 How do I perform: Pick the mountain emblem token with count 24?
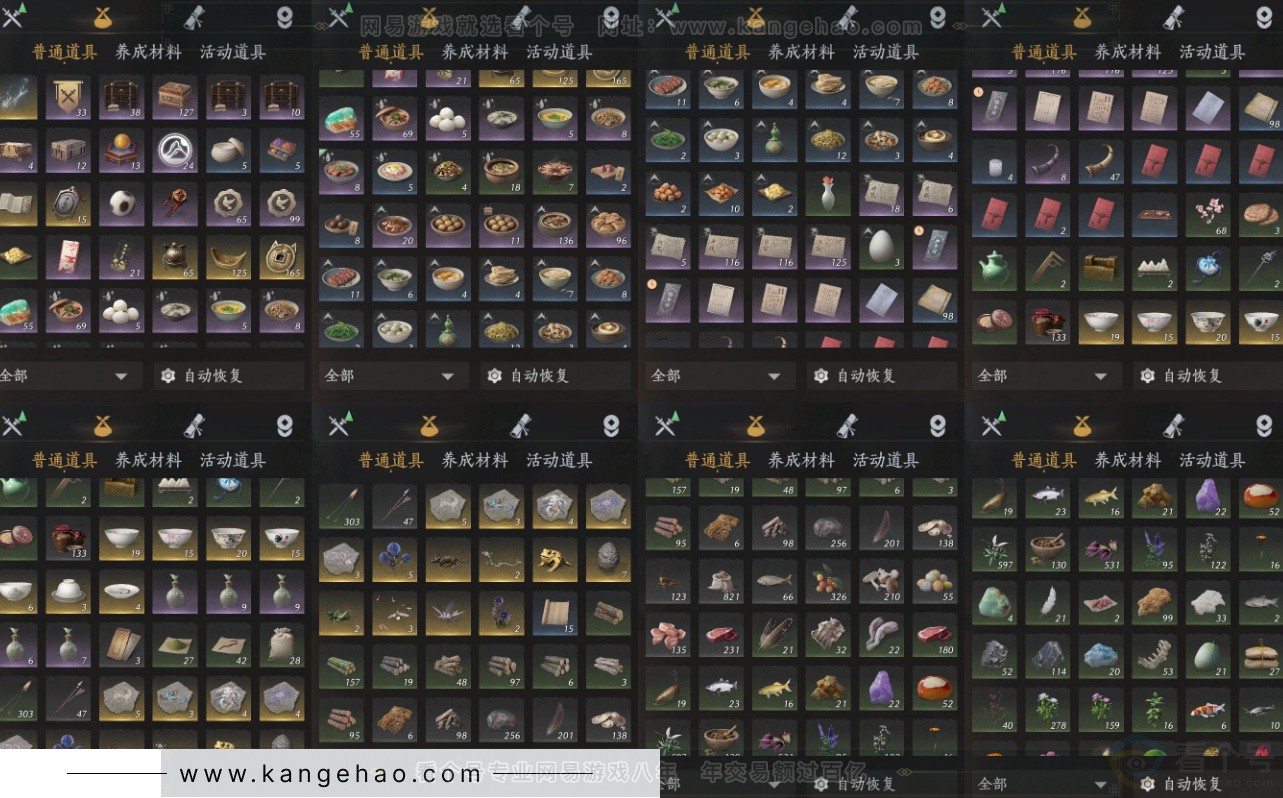175,151
